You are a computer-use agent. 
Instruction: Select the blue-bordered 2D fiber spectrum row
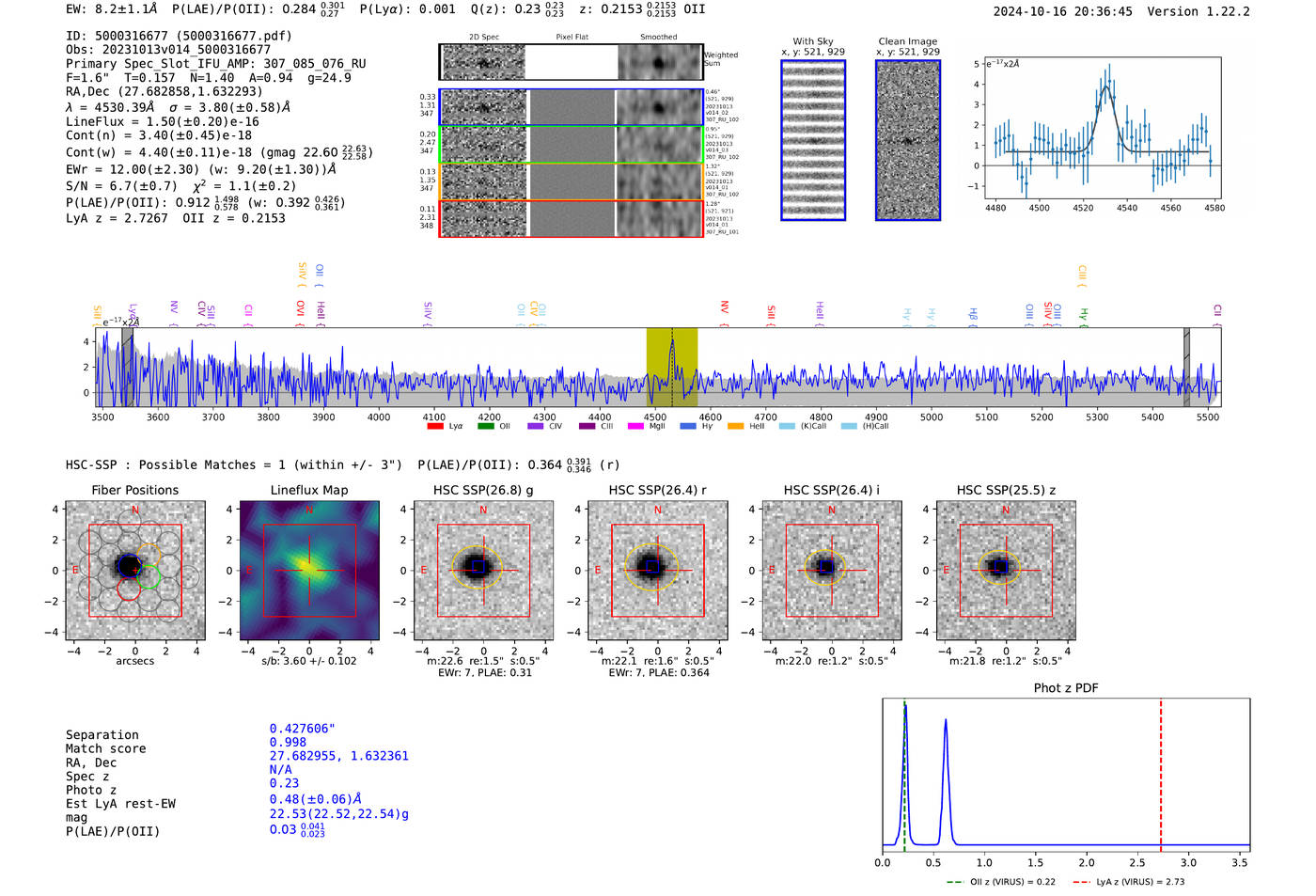point(572,107)
